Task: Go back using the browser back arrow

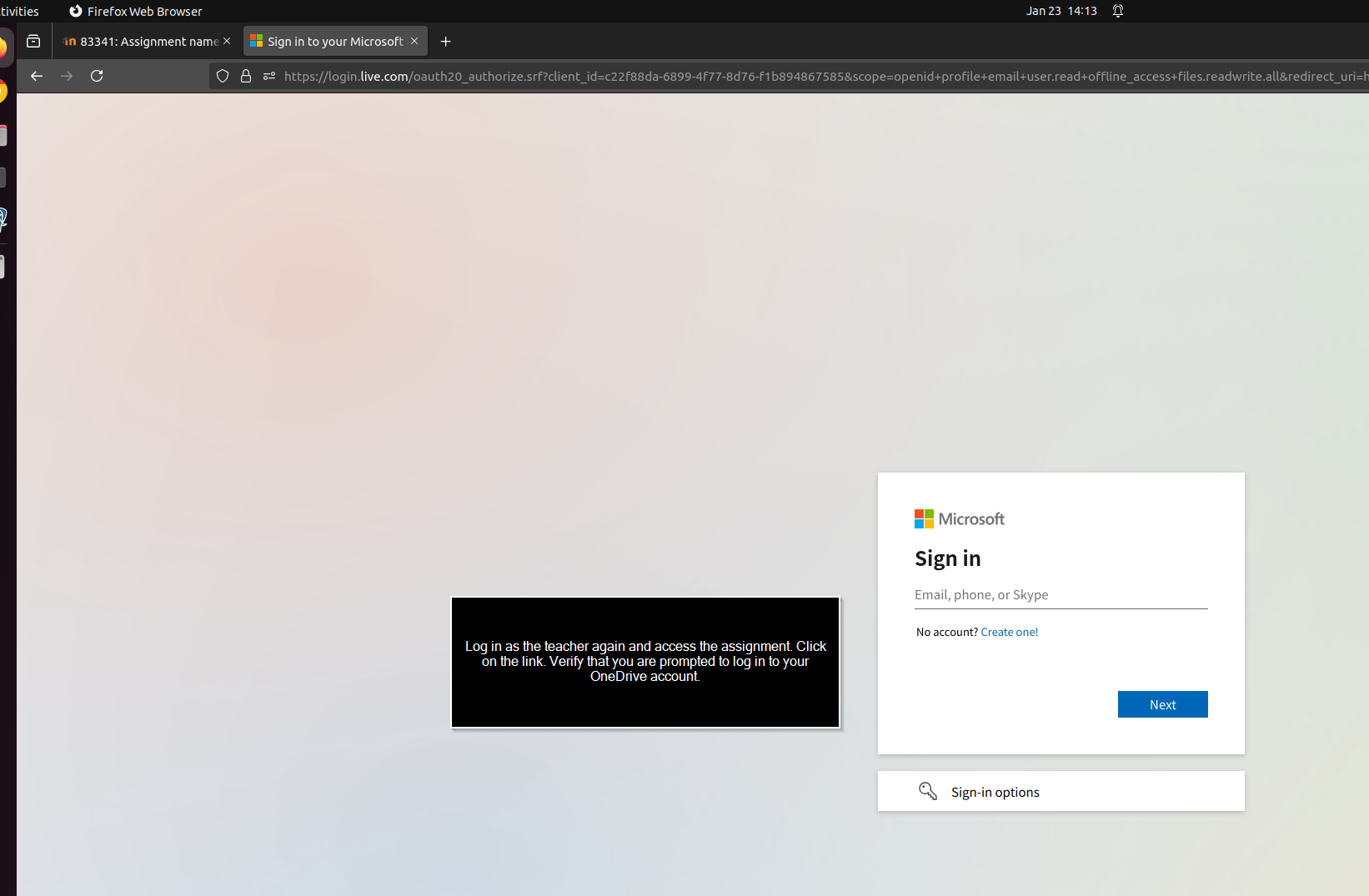Action: pos(37,76)
